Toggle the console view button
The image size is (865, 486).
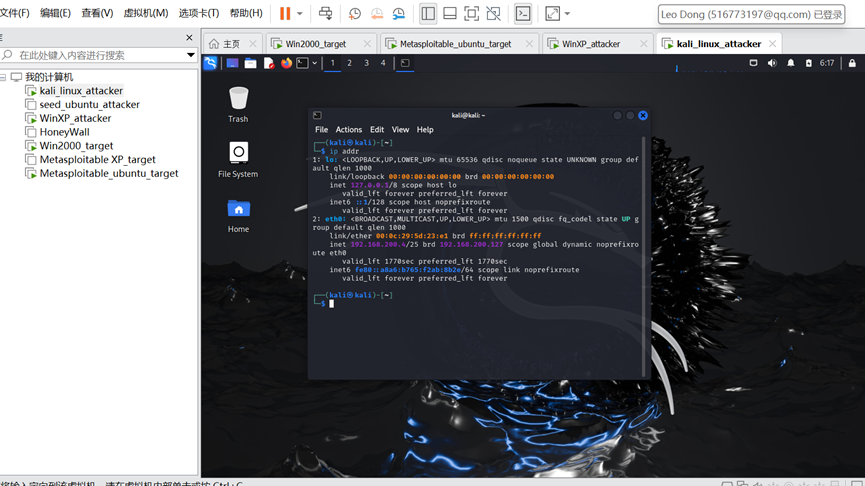click(x=522, y=13)
